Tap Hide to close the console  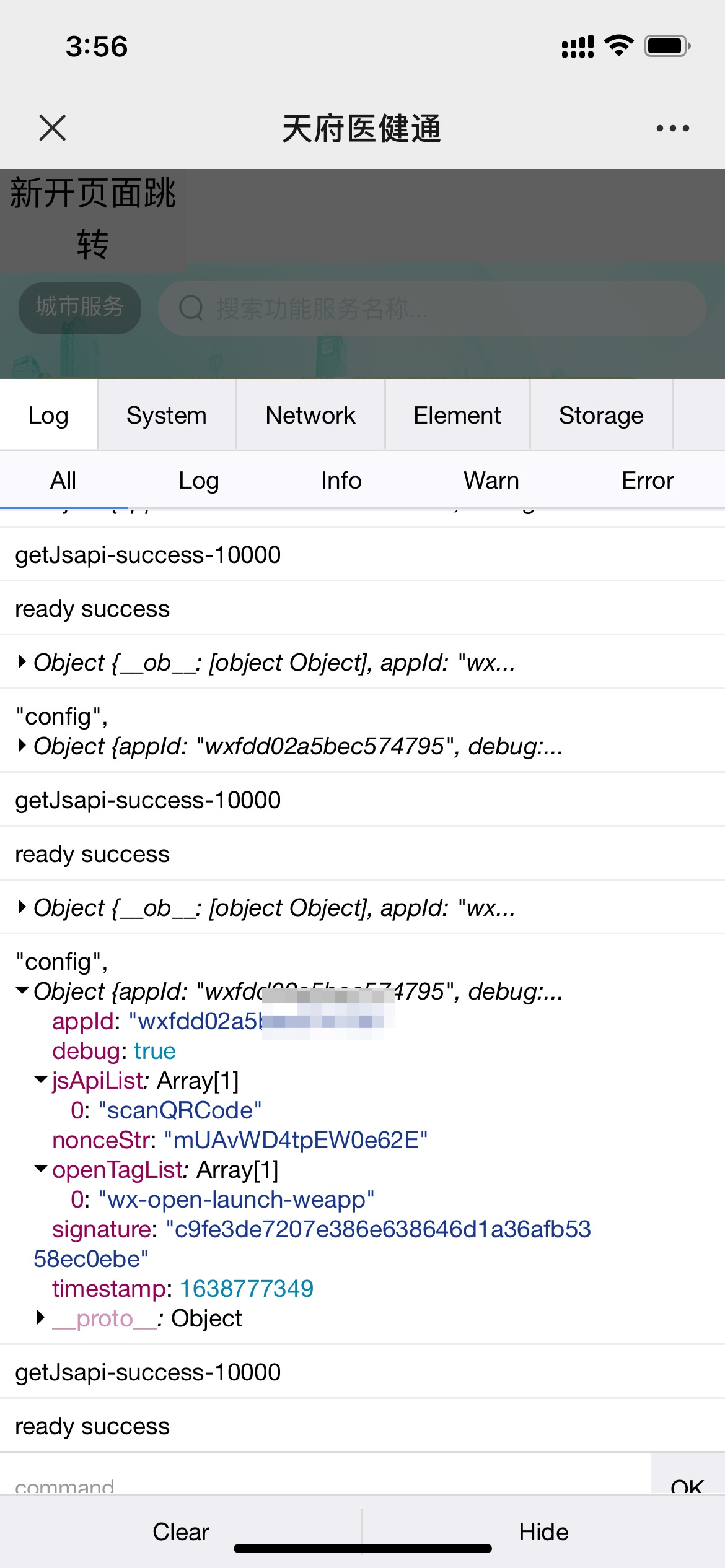coord(543,1531)
